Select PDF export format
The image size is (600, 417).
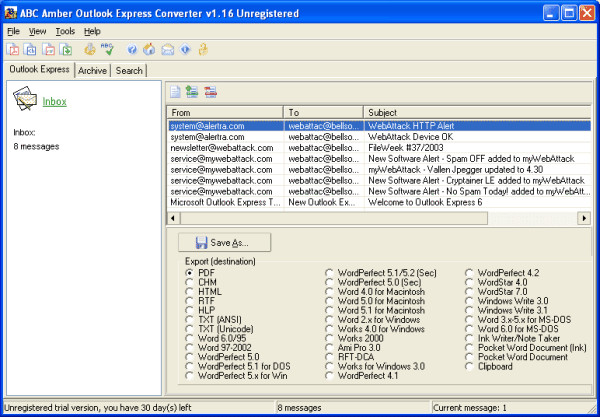[x=189, y=273]
